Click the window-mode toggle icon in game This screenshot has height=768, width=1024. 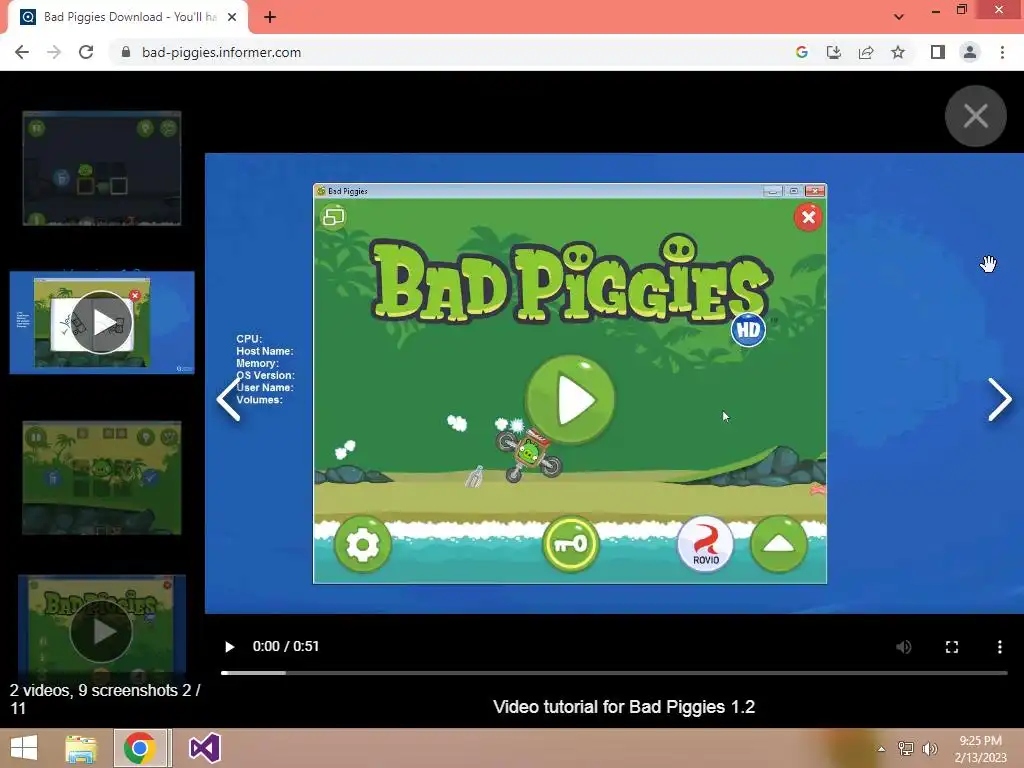(334, 216)
